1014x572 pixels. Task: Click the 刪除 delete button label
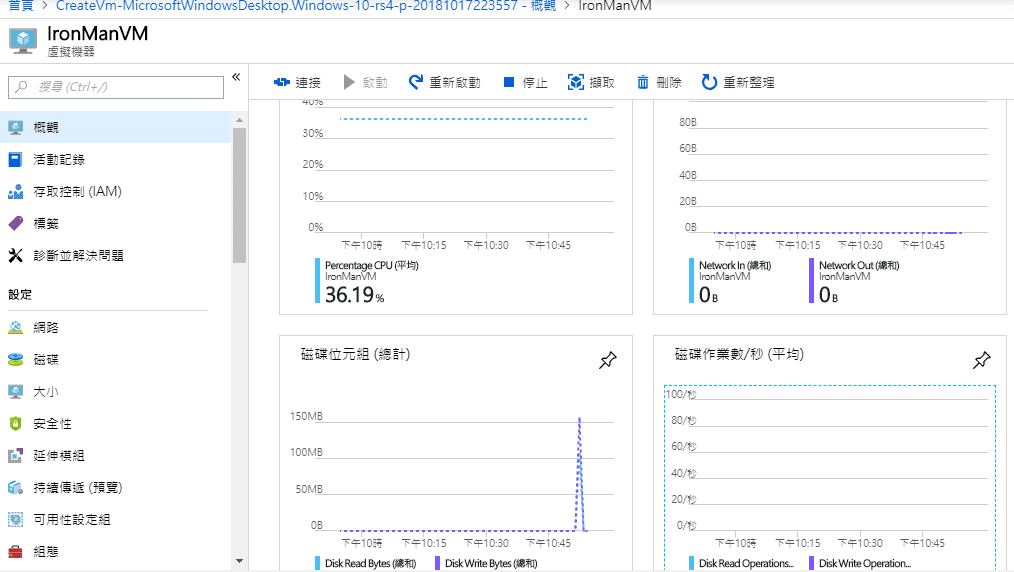coord(669,83)
